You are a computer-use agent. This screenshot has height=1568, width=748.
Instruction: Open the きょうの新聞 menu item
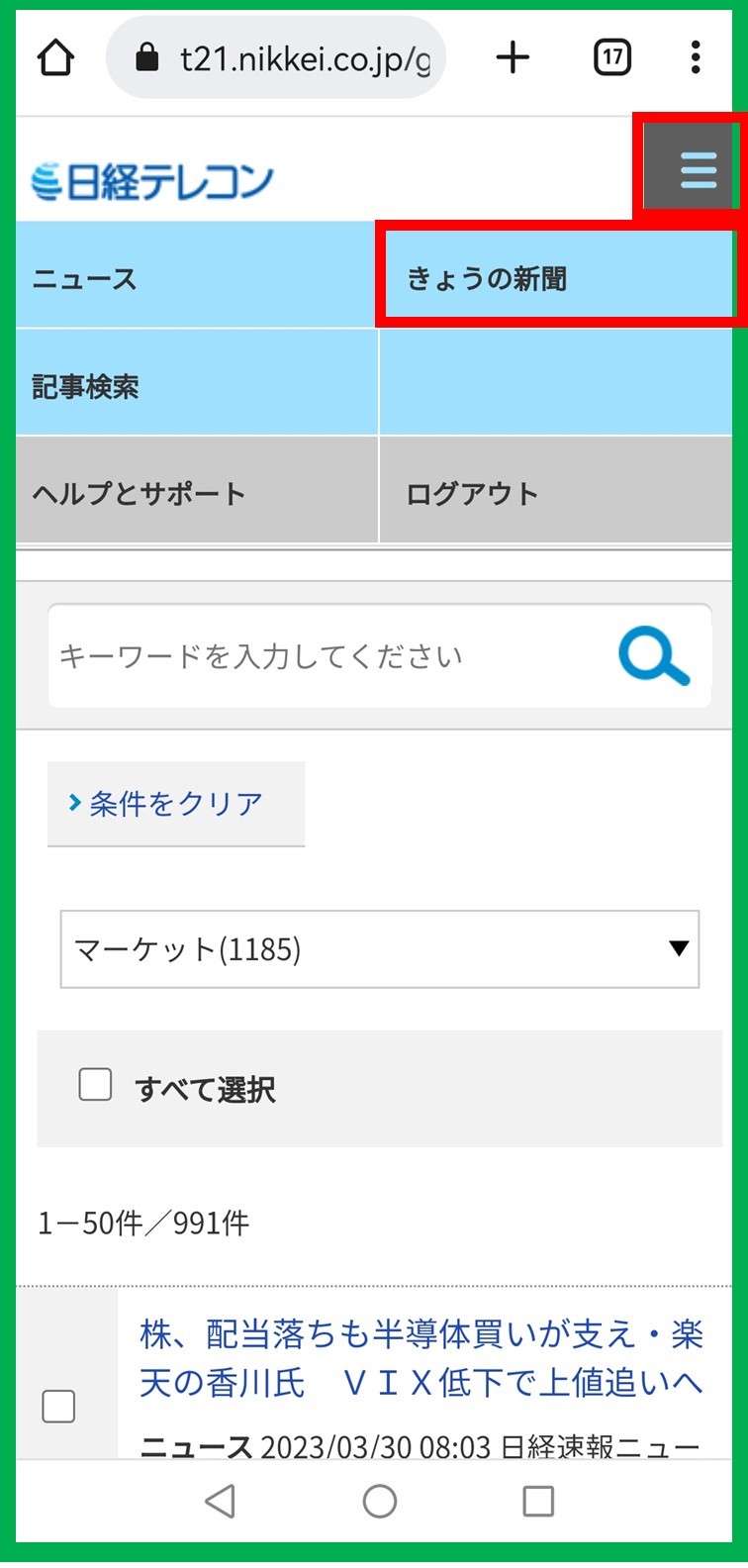click(555, 279)
